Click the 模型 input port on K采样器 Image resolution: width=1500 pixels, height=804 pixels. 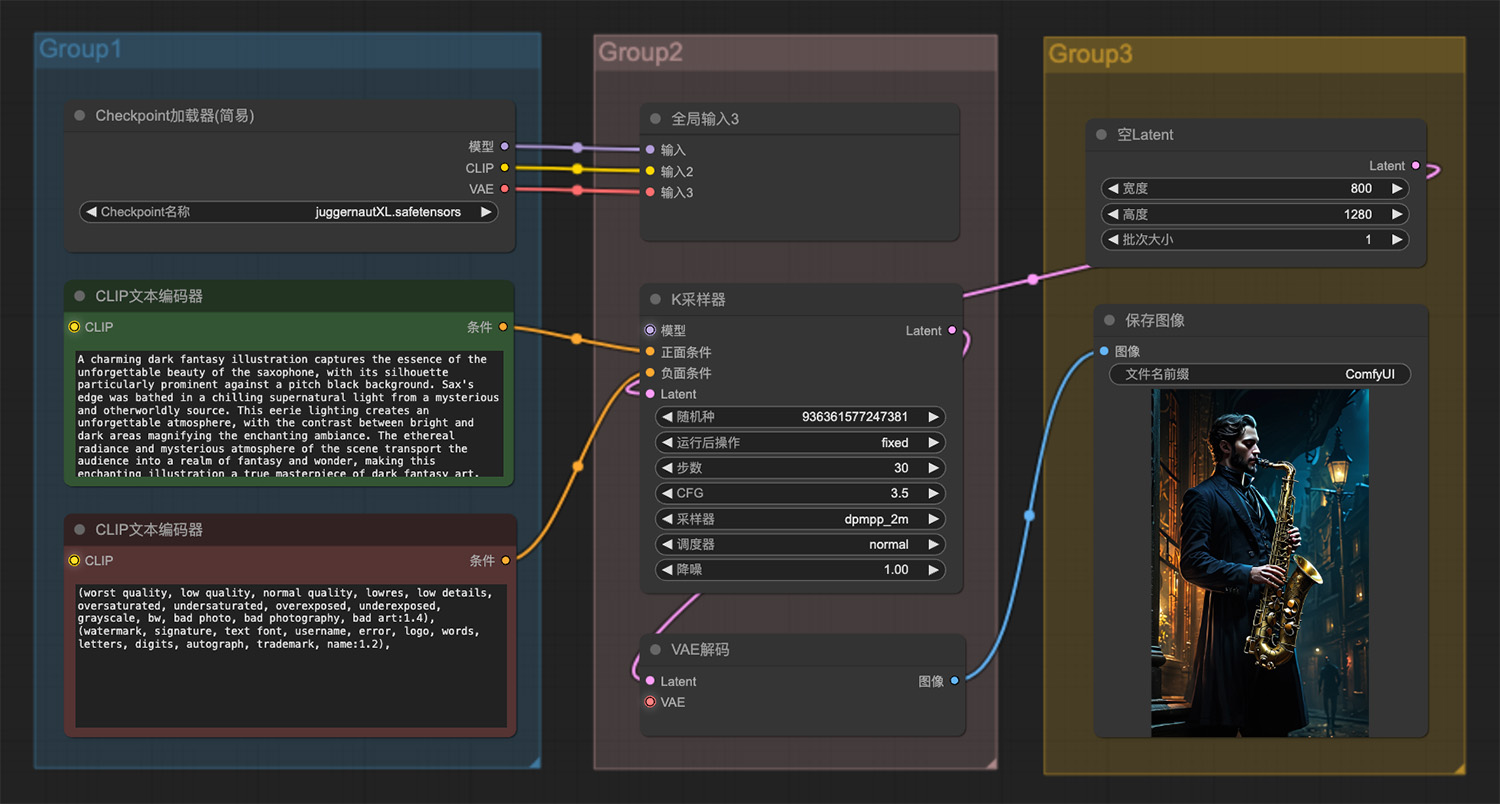click(650, 330)
